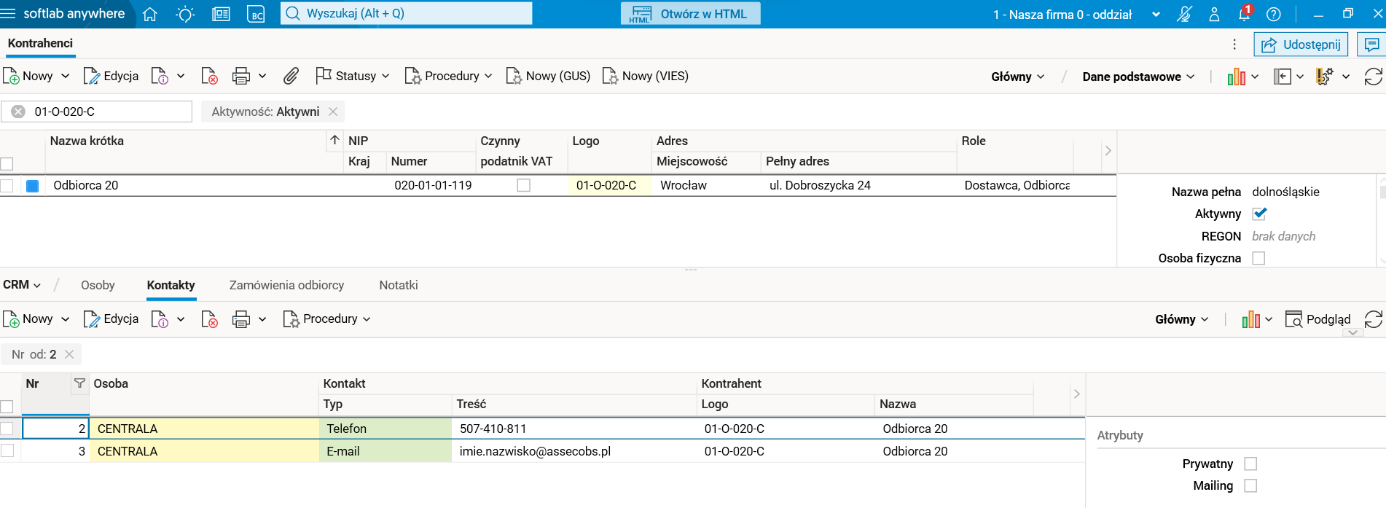Toggle the Aktywny checkbox
The image size is (1386, 508).
pyautogui.click(x=1259, y=214)
